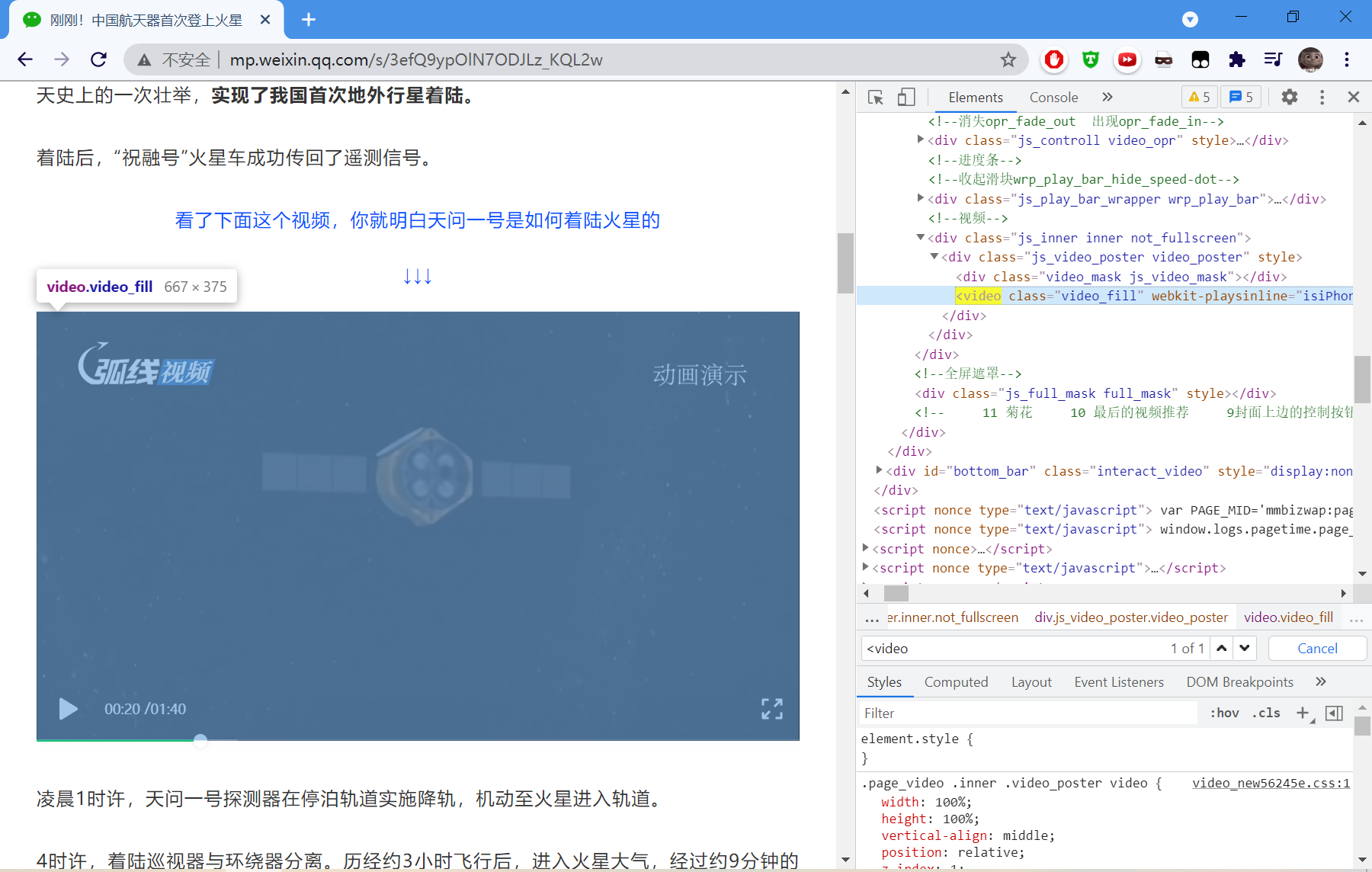Add a new style rule
The width and height of the screenshot is (1372, 872).
pyautogui.click(x=1303, y=713)
